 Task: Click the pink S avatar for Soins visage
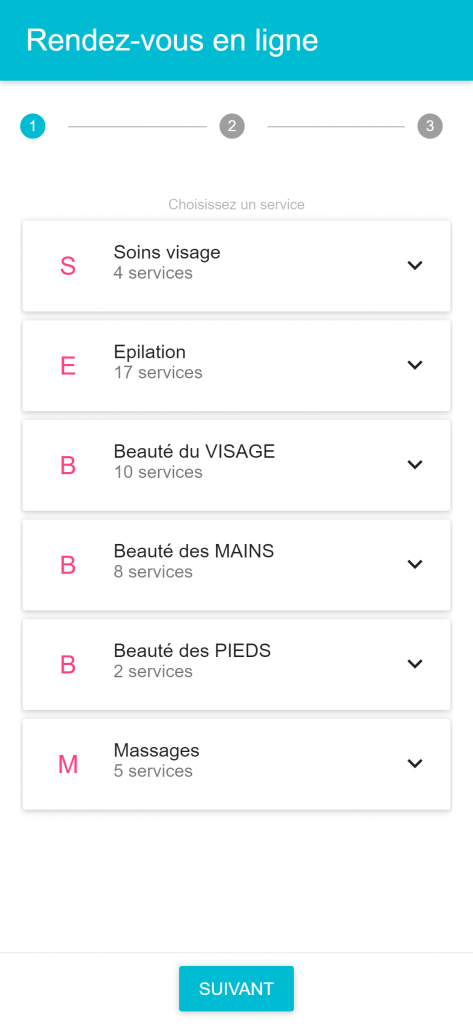[x=68, y=266]
